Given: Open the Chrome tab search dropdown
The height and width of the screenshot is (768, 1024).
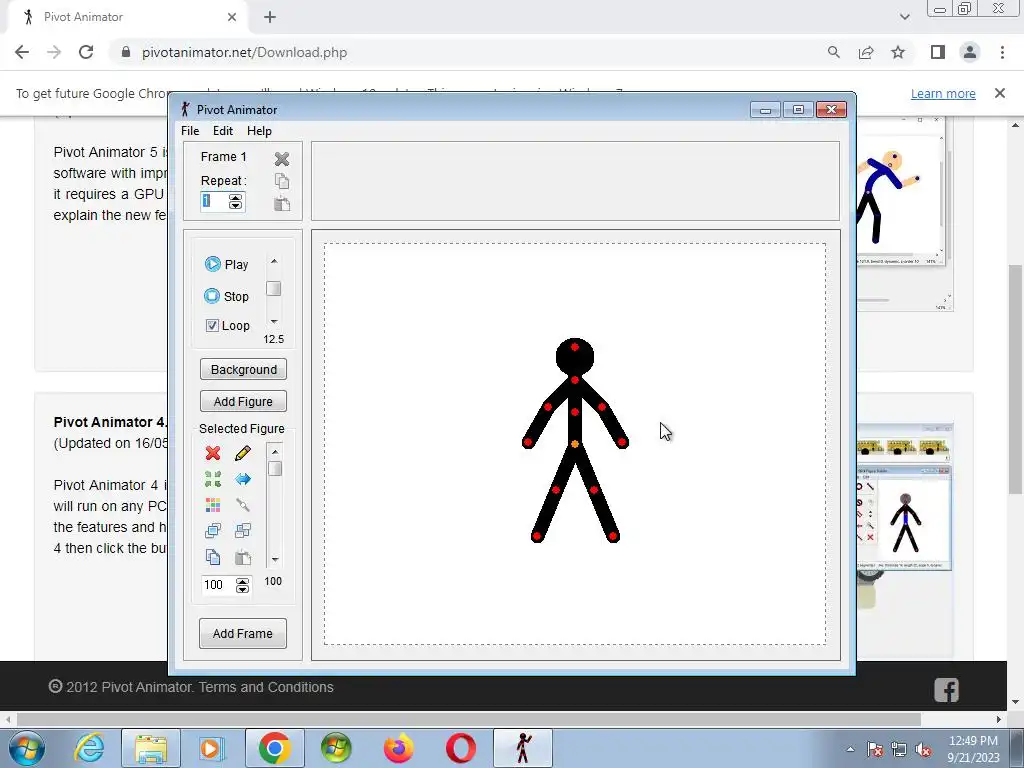Looking at the screenshot, I should point(904,17).
